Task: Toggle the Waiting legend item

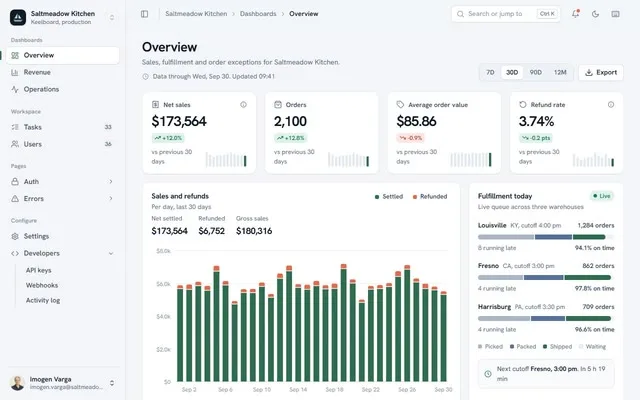Action: tap(592, 347)
